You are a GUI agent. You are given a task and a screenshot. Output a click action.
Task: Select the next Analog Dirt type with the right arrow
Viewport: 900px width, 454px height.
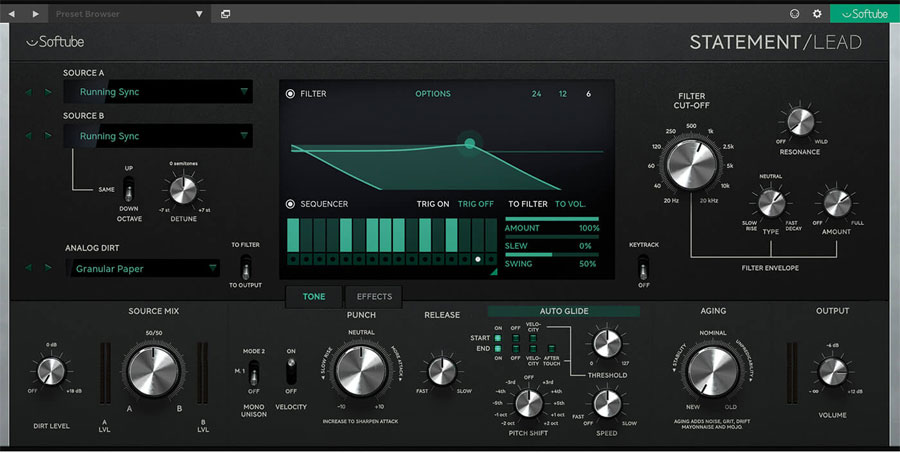48,268
